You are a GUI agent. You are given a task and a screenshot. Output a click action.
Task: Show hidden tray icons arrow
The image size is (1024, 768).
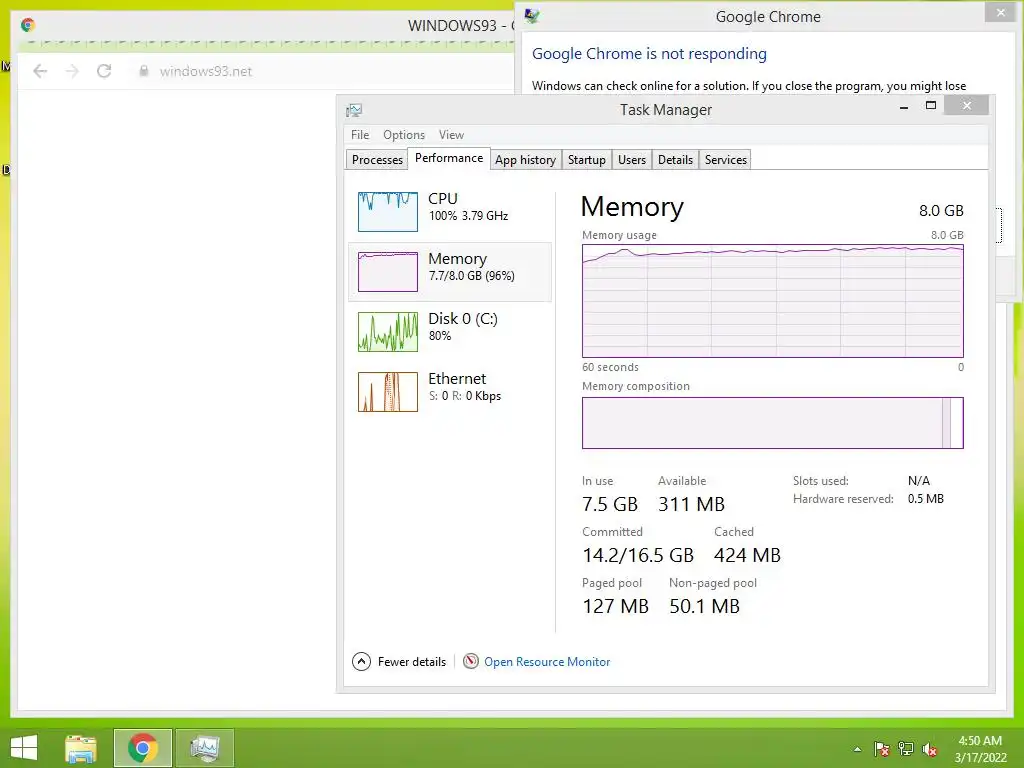click(x=857, y=749)
